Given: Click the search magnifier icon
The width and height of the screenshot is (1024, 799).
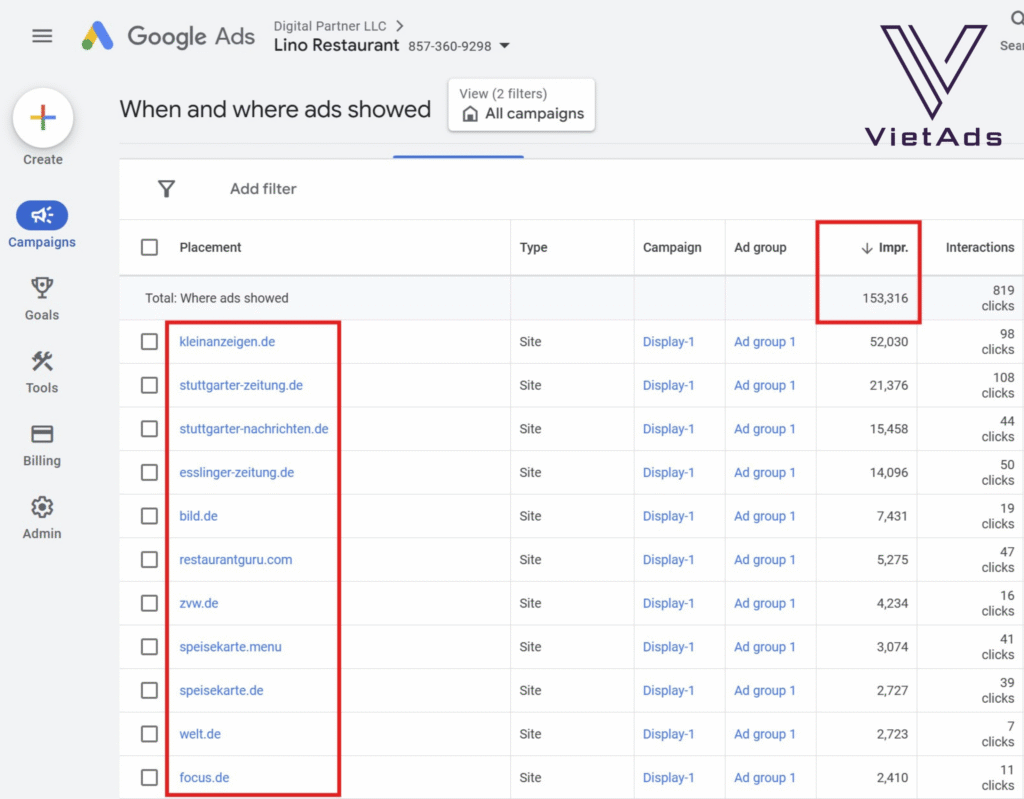Looking at the screenshot, I should point(1017,18).
